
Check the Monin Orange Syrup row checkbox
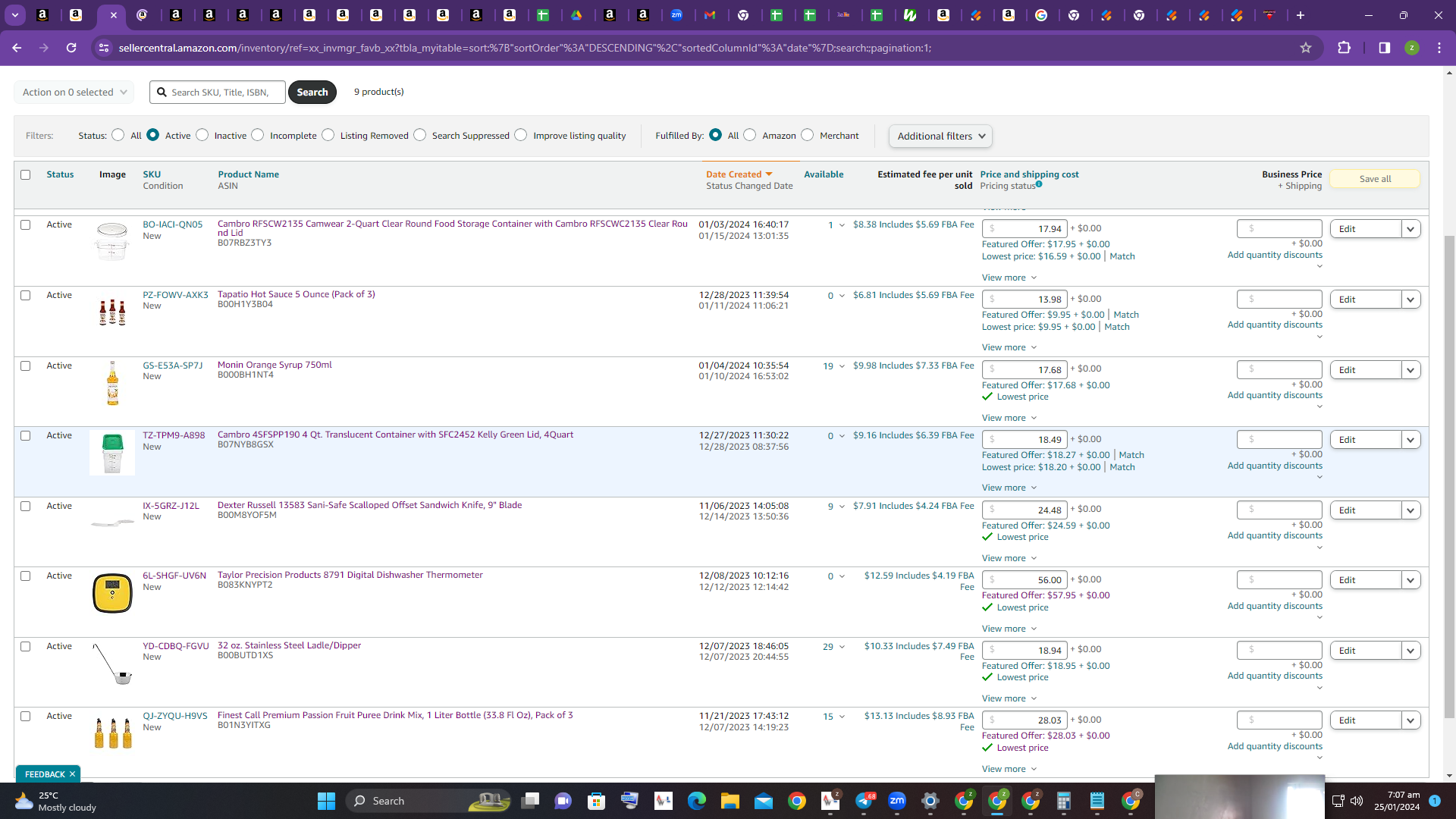tap(26, 366)
